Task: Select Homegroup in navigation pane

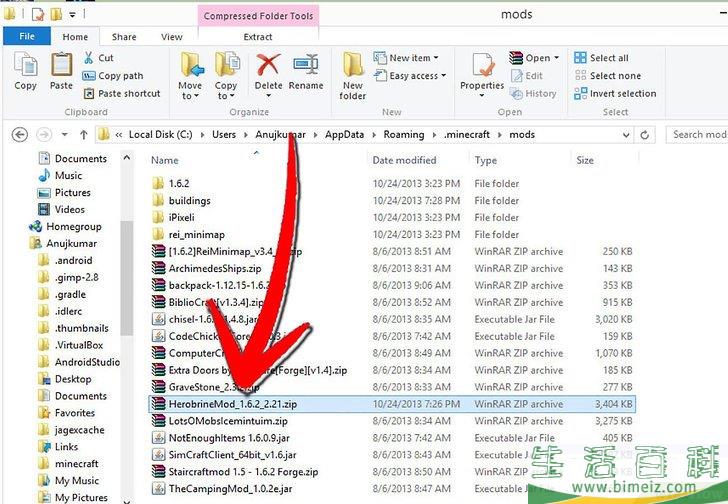Action: 65,226
